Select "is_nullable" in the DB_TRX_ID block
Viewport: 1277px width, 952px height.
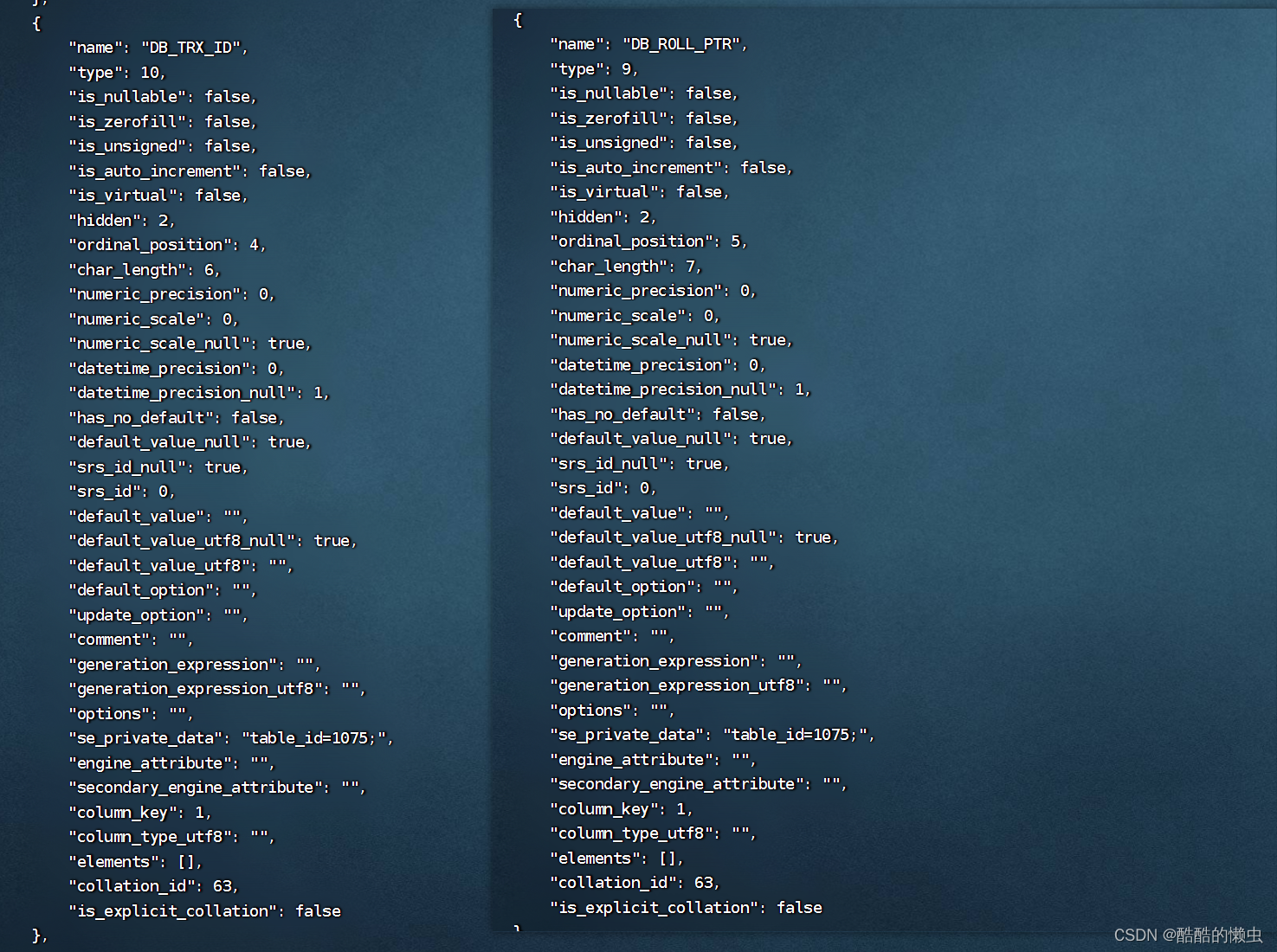click(x=163, y=97)
